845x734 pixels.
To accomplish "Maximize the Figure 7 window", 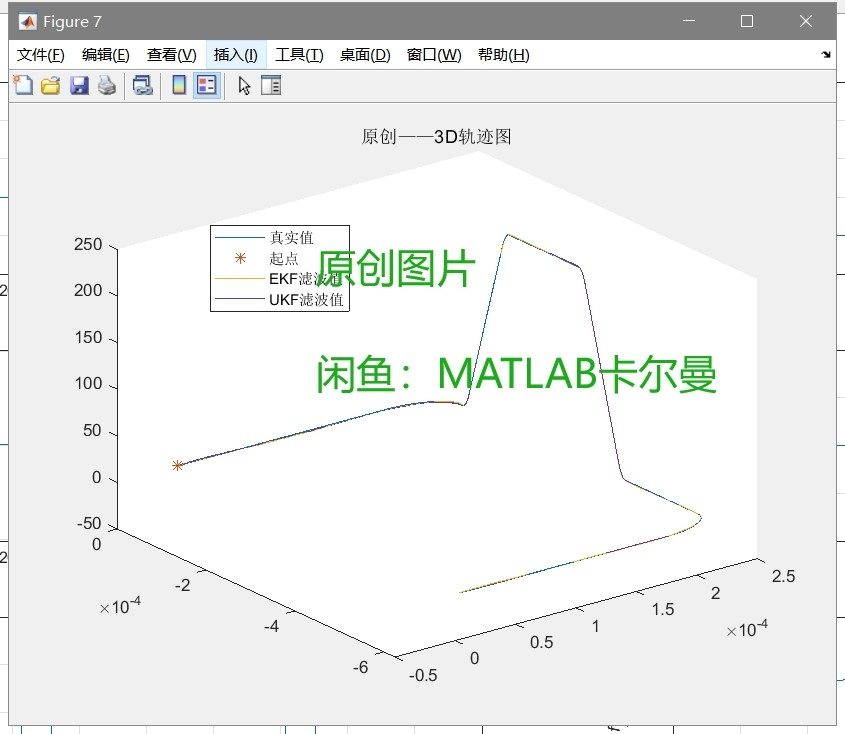I will 747,21.
